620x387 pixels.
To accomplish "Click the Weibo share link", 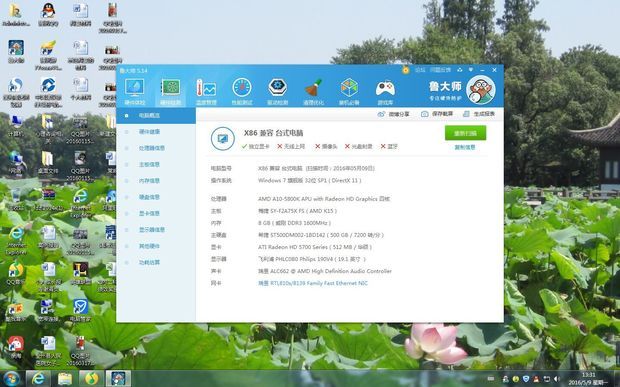I will (x=393, y=114).
